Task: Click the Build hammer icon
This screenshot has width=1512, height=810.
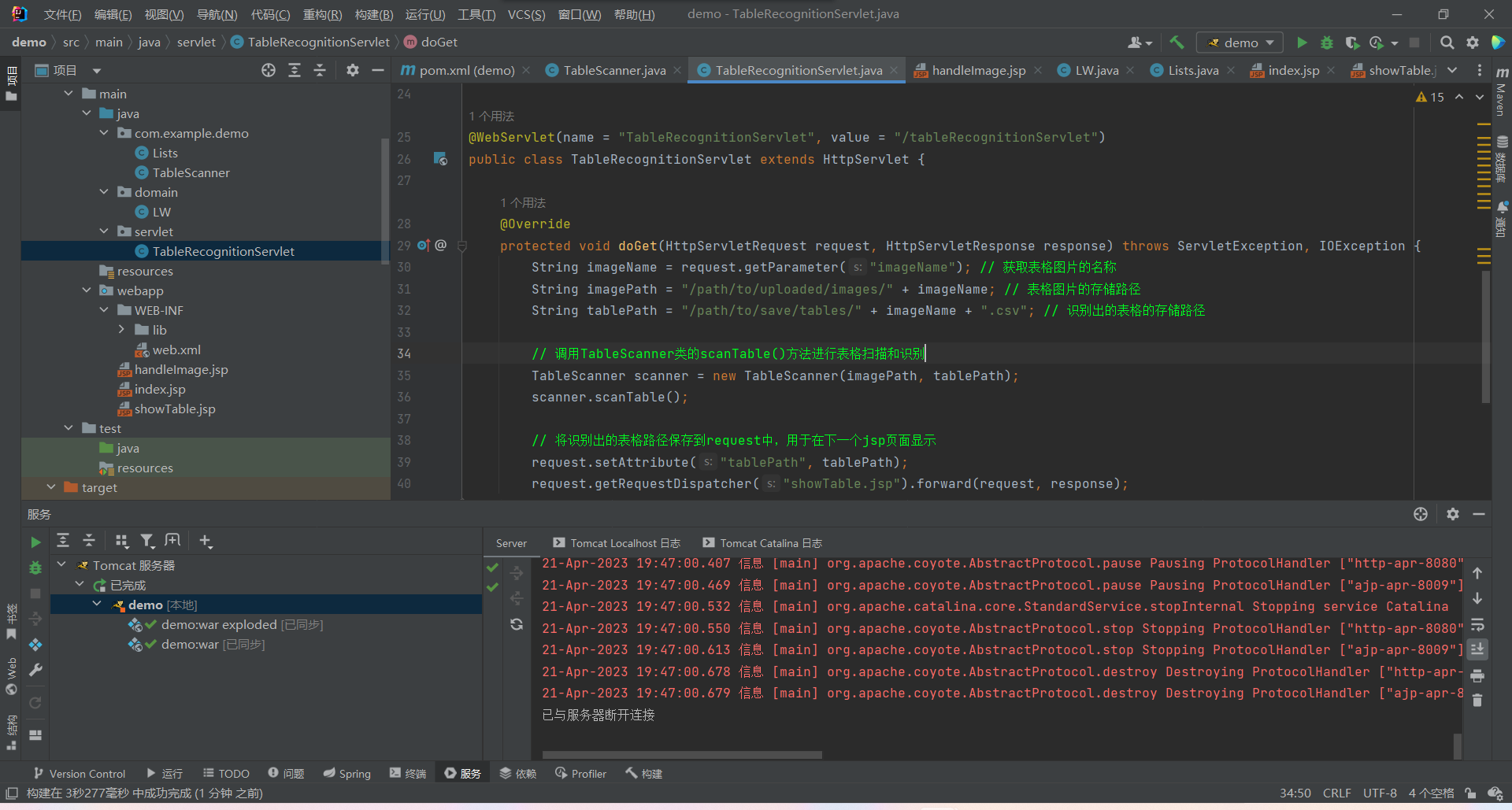Action: (x=1177, y=43)
